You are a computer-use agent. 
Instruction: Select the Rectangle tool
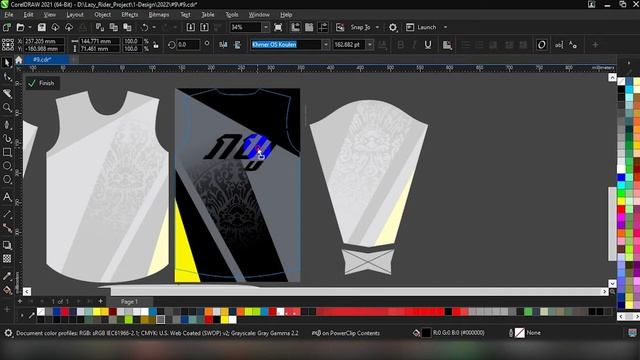(x=7, y=152)
